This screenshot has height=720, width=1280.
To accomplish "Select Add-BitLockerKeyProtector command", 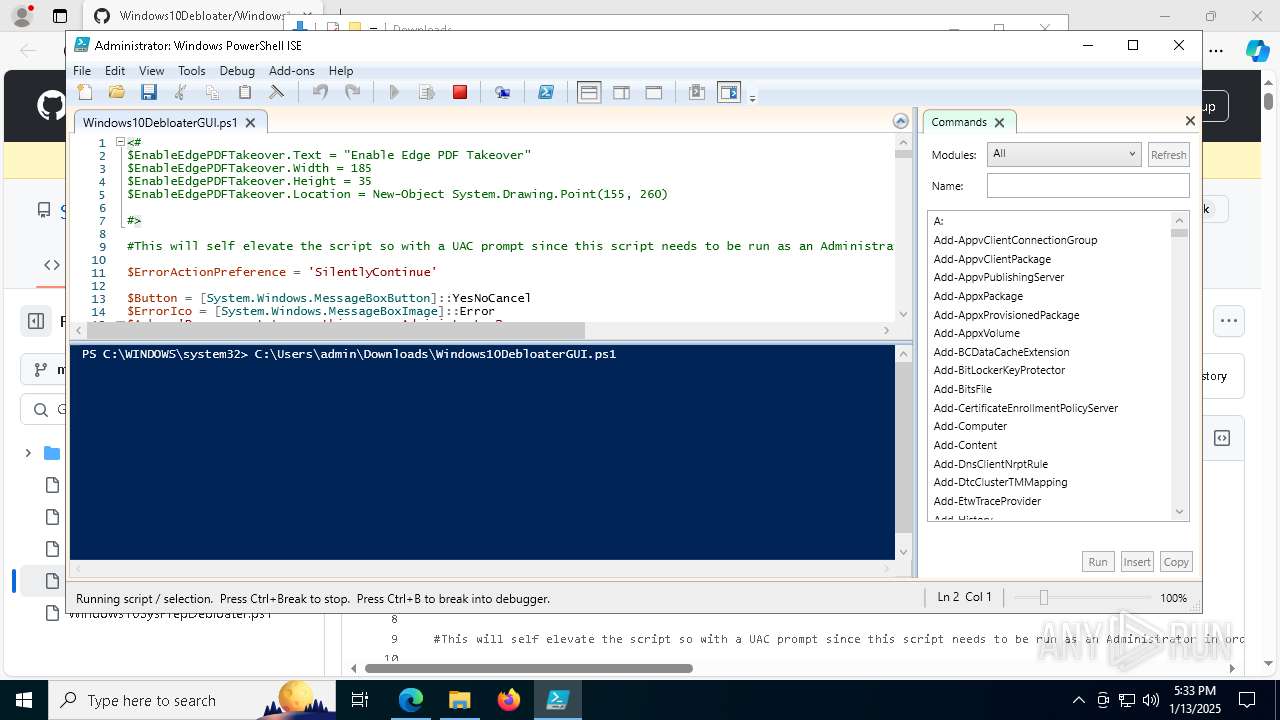I will click(999, 370).
